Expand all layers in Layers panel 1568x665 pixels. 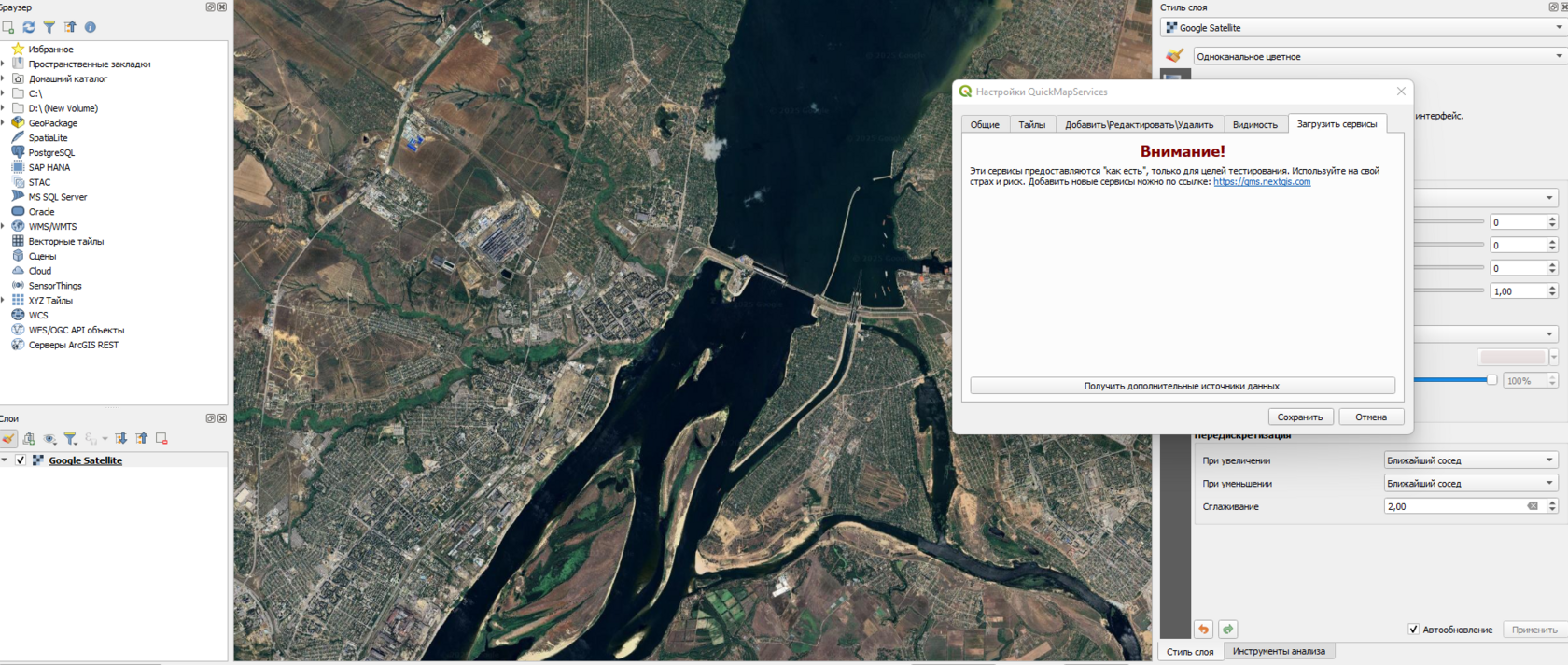(121, 438)
